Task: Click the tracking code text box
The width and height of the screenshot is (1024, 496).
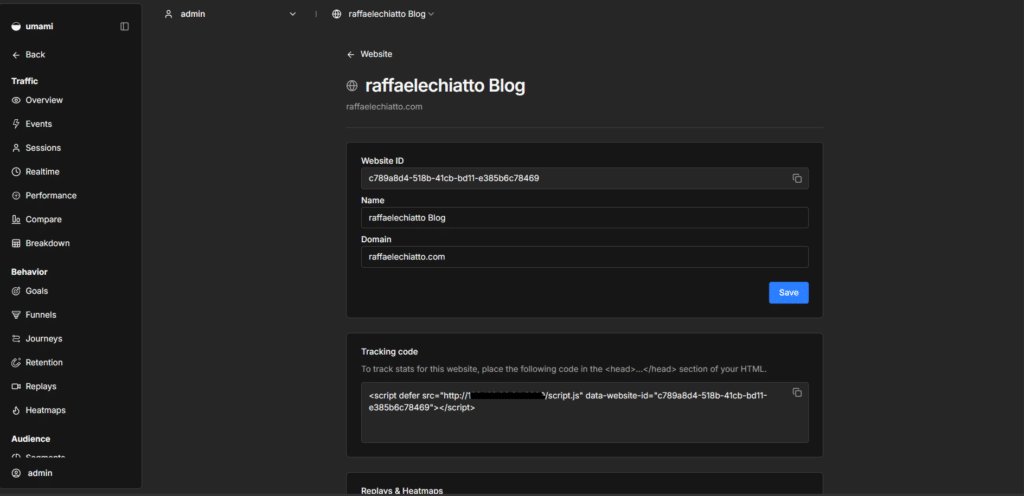Action: click(x=584, y=412)
